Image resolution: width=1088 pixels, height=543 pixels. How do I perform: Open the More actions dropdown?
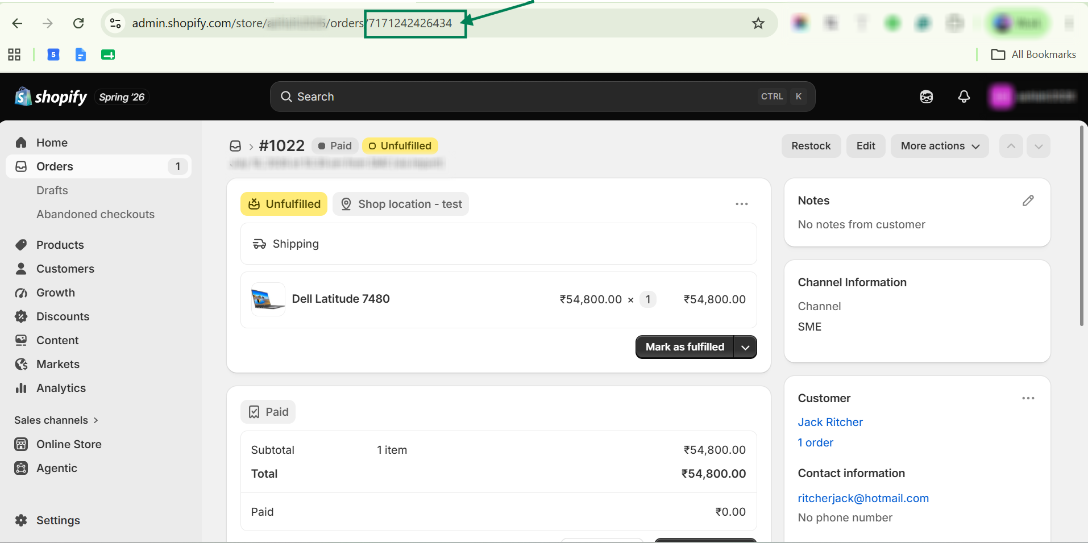940,146
